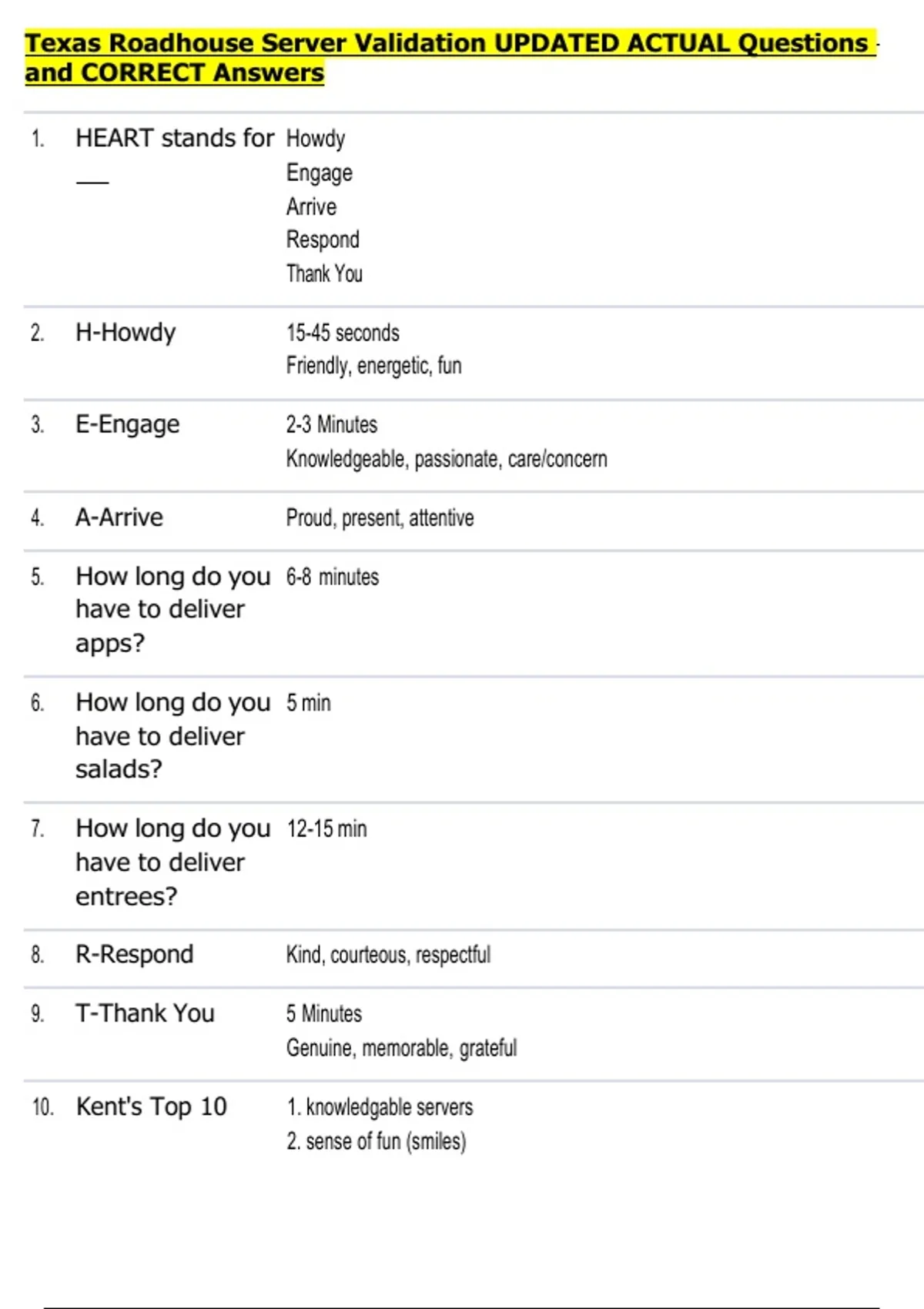Select 'Proud, present, attentive' answer text
The image size is (924, 1309).
380,518
